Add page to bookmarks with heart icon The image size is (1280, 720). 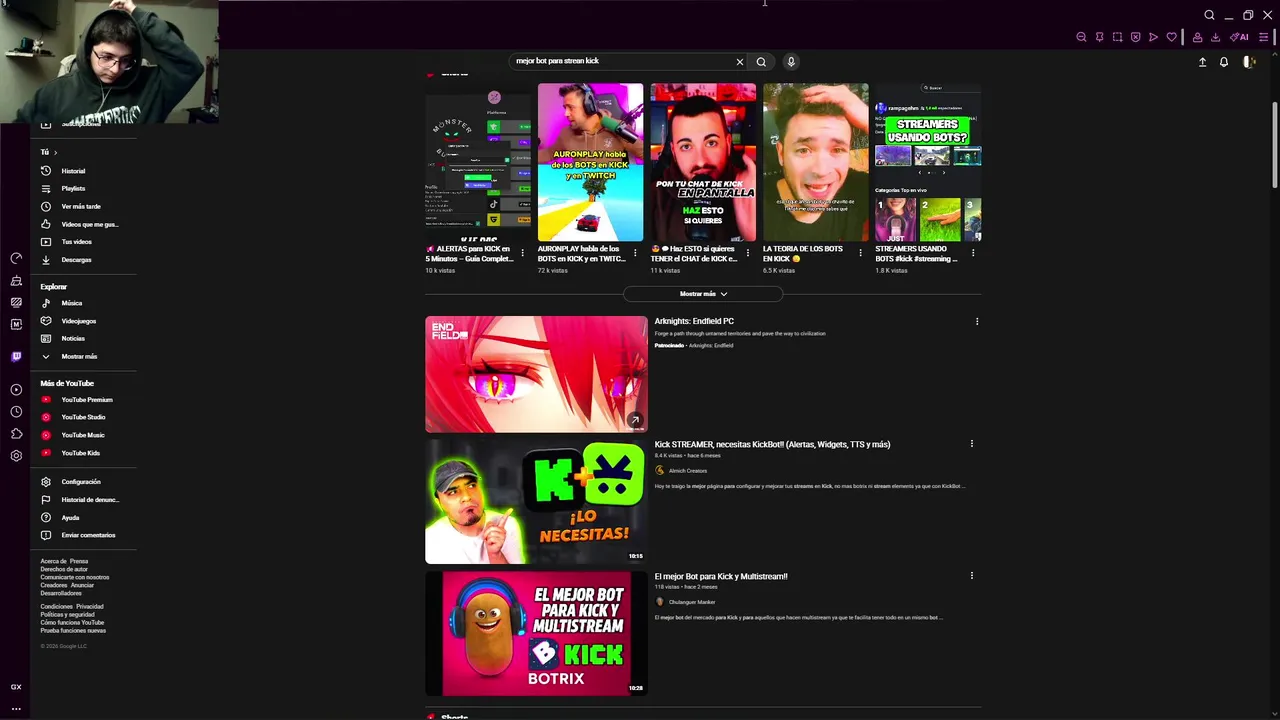click(x=1171, y=37)
